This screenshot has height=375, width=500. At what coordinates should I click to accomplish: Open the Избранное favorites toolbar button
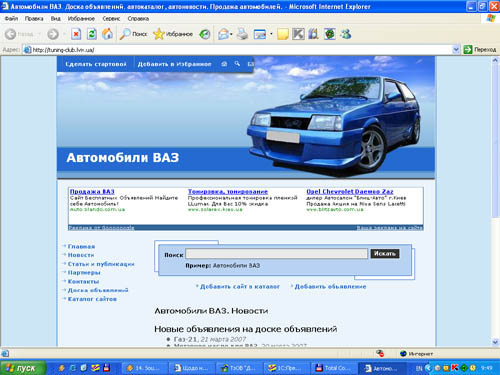173,34
